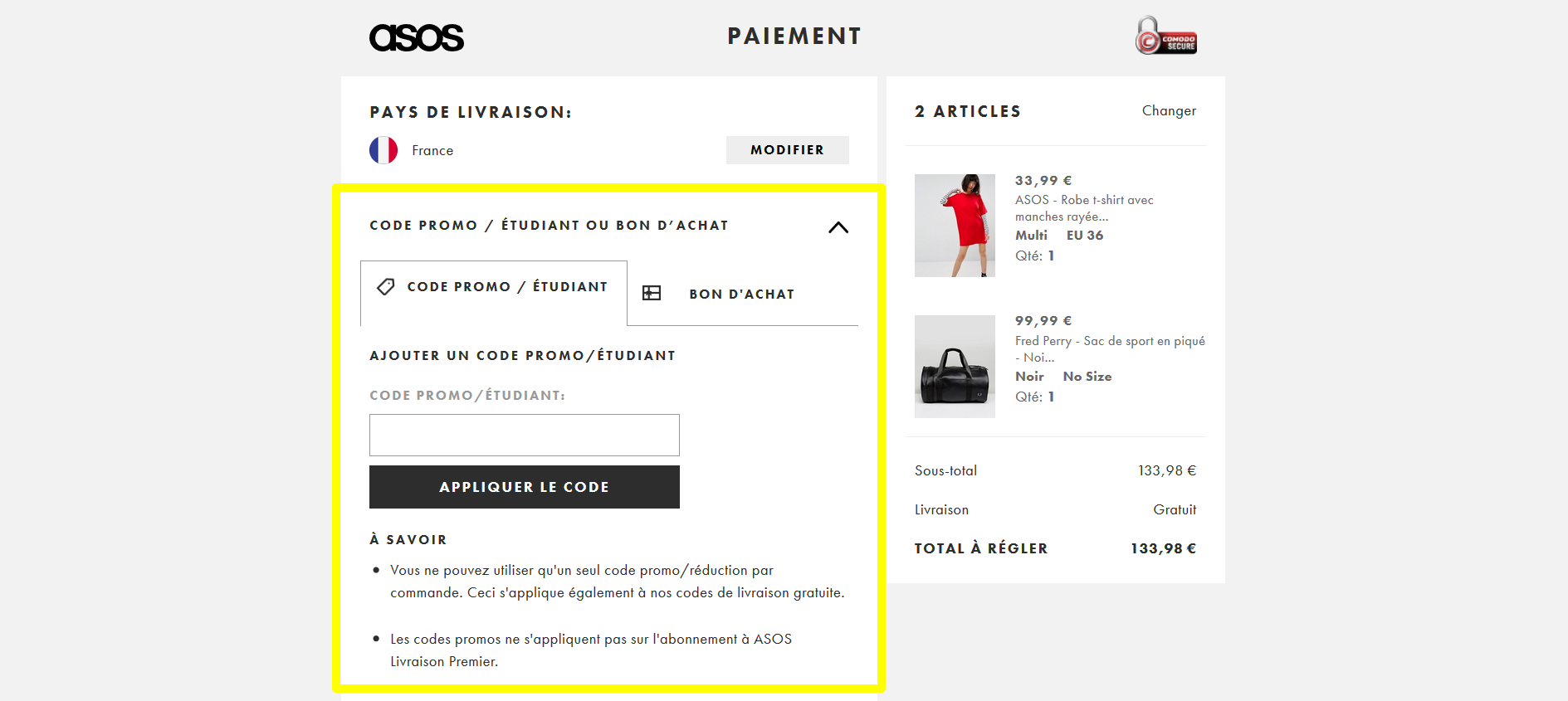Click the France country name
Viewport: 1568px width, 701px height.
(x=432, y=151)
